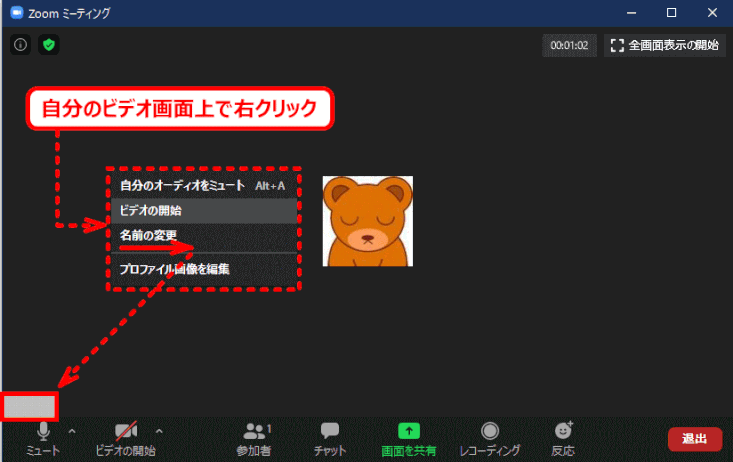Click 全画面表示の開始 fullscreen button
Image resolution: width=733 pixels, height=462 pixels.
coord(665,45)
